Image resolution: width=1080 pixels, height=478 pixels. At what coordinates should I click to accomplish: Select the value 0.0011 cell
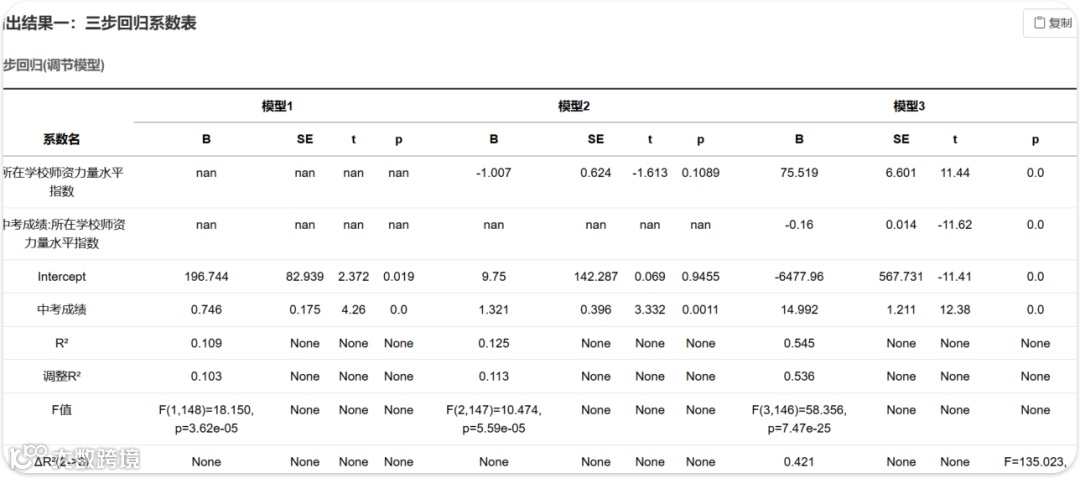(700, 310)
